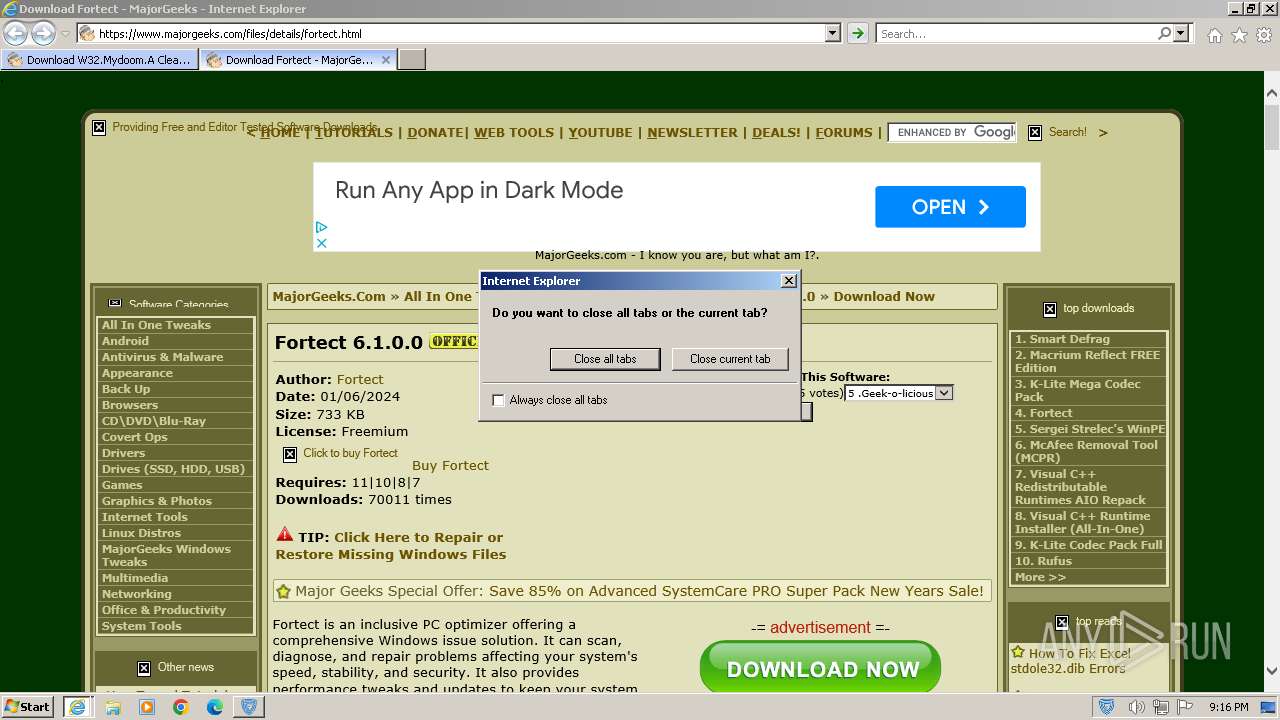
Task: Close the ad using the blue X icon
Action: coord(322,243)
